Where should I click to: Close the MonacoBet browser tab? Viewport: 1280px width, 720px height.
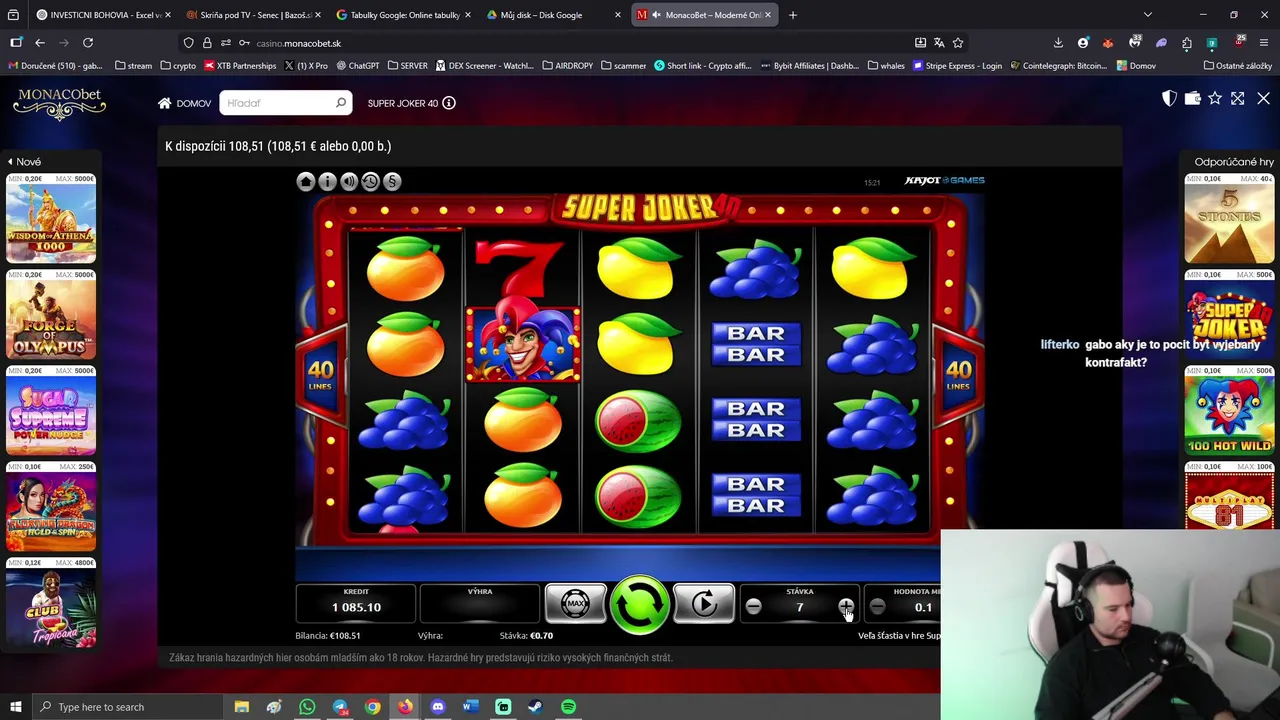(x=768, y=15)
